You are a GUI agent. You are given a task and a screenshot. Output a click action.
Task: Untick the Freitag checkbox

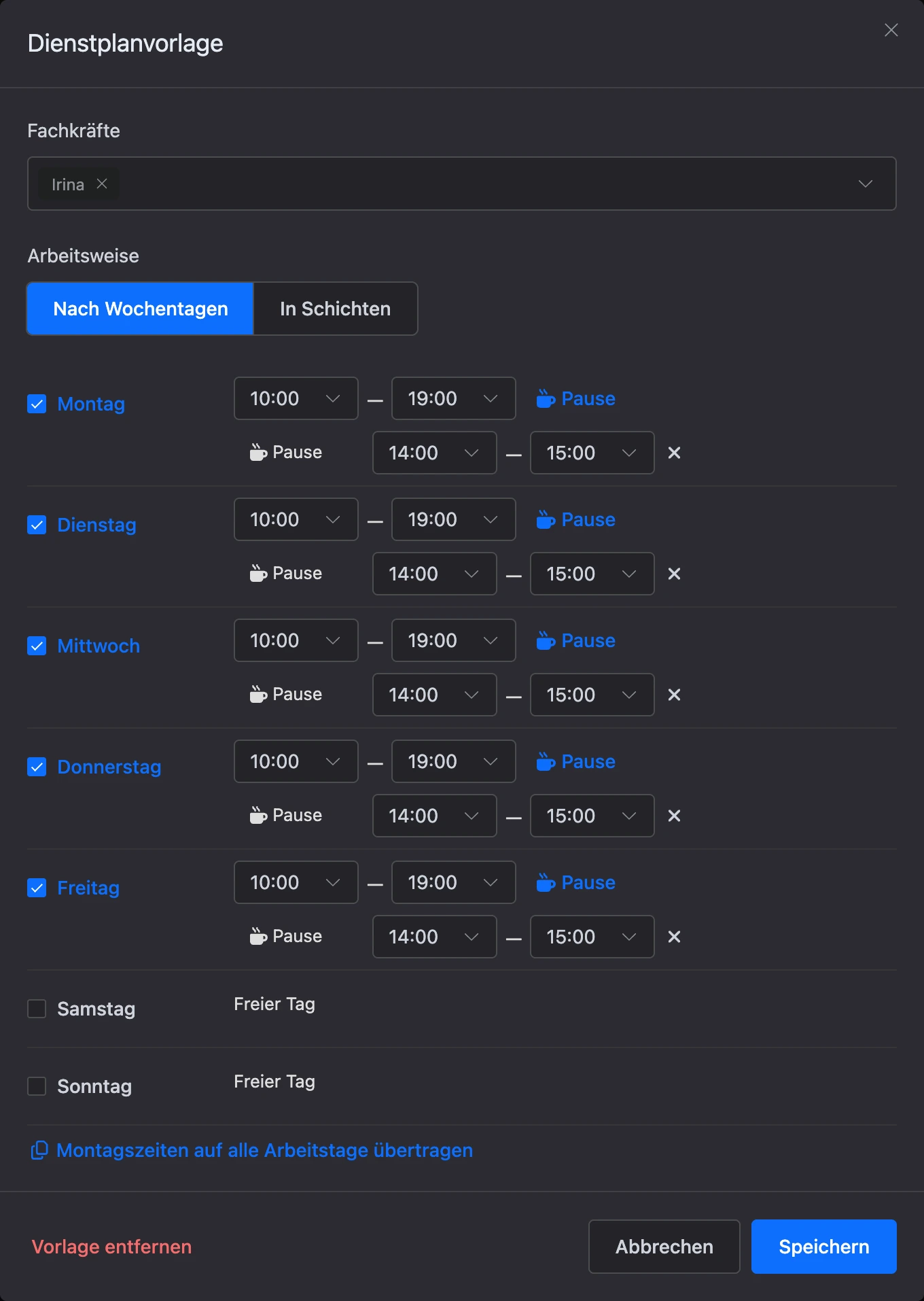(x=37, y=888)
